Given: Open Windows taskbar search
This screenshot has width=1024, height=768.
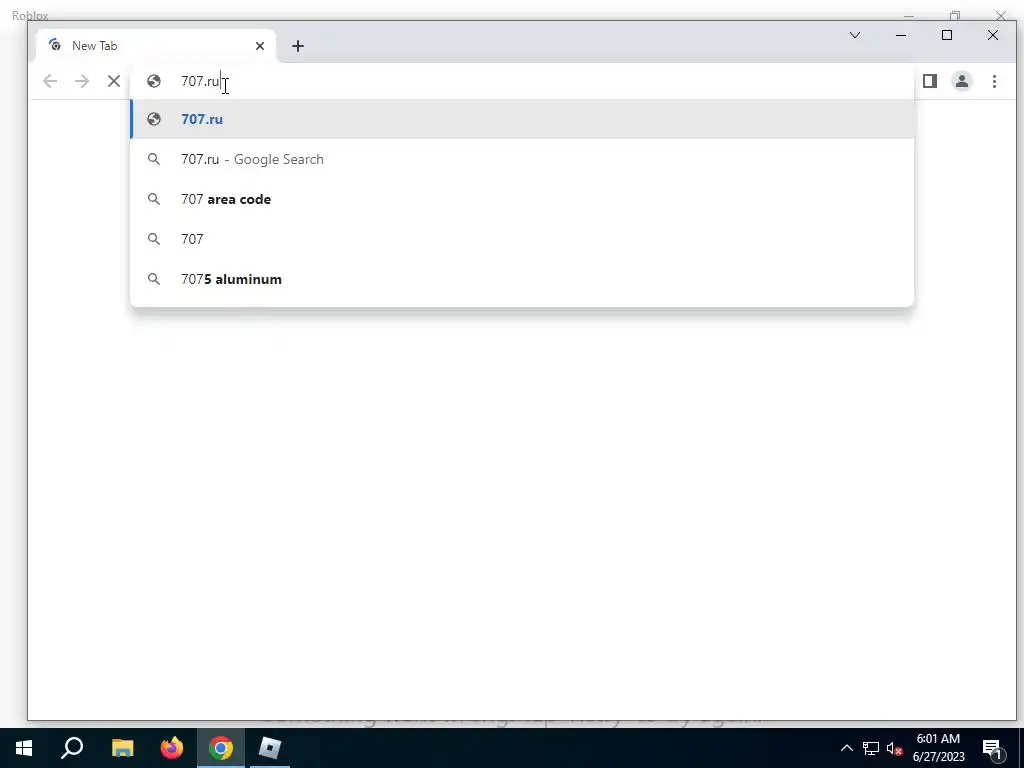Looking at the screenshot, I should [72, 748].
